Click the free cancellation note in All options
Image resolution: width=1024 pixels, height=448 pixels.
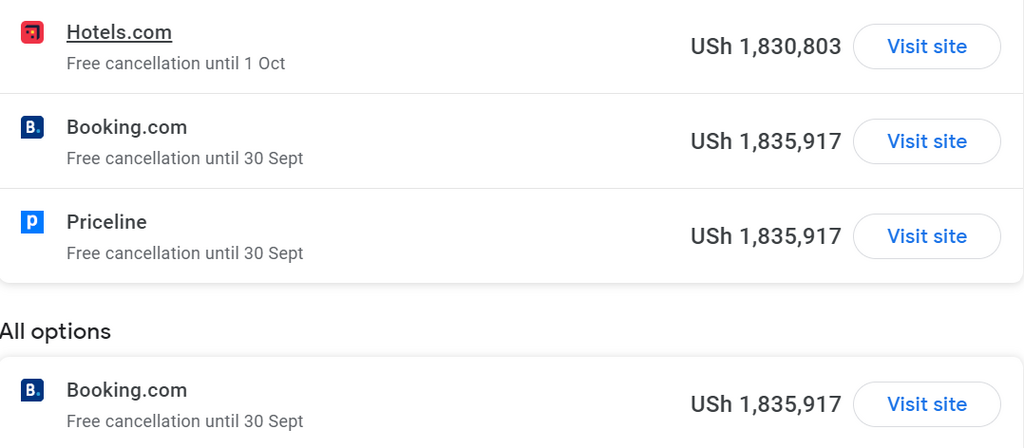(184, 421)
